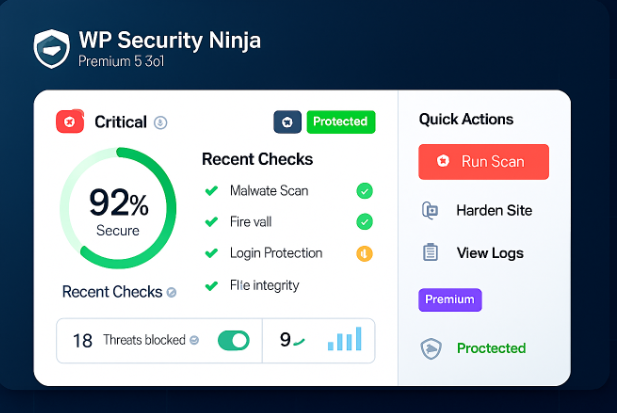Click the blue bar chart icon

pyautogui.click(x=344, y=340)
